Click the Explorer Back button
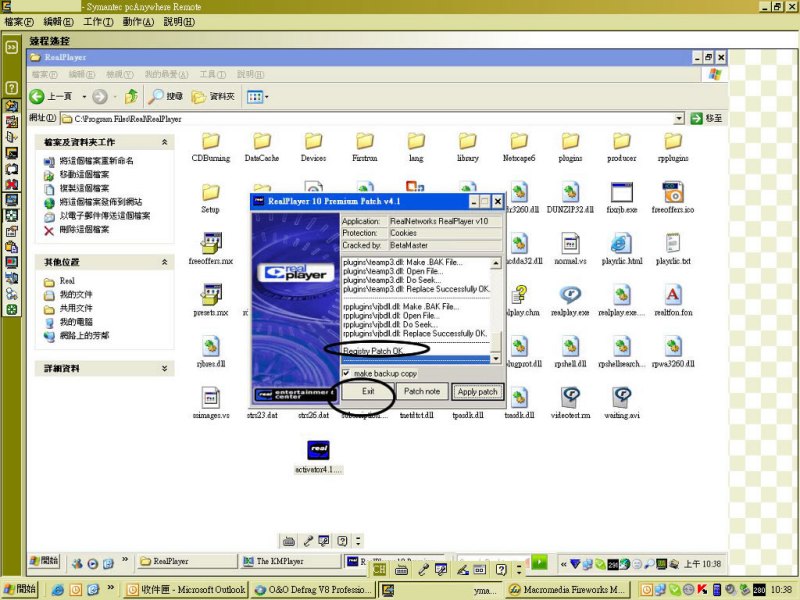Viewport: 800px width, 600px height. coord(51,96)
